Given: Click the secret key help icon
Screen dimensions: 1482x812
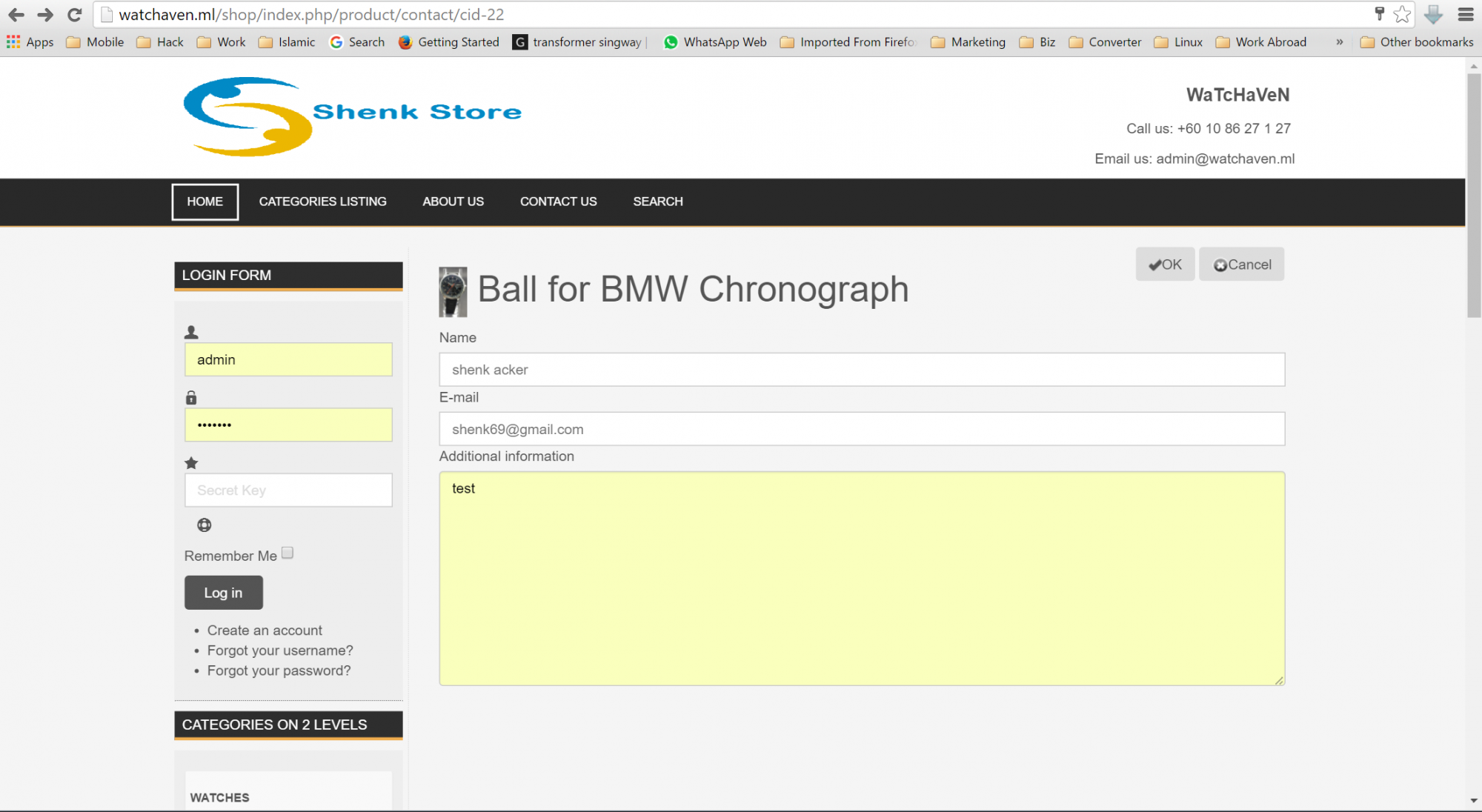Looking at the screenshot, I should coord(205,525).
